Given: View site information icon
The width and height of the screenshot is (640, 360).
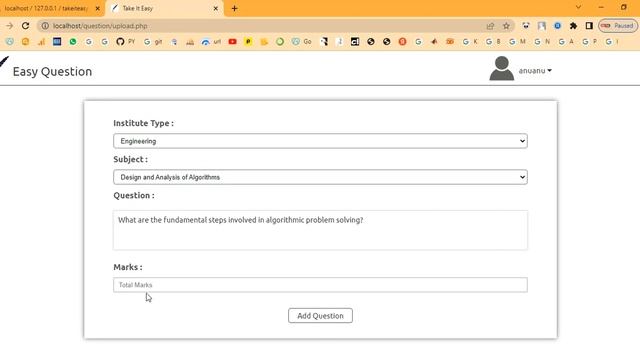Looking at the screenshot, I should point(45,26).
